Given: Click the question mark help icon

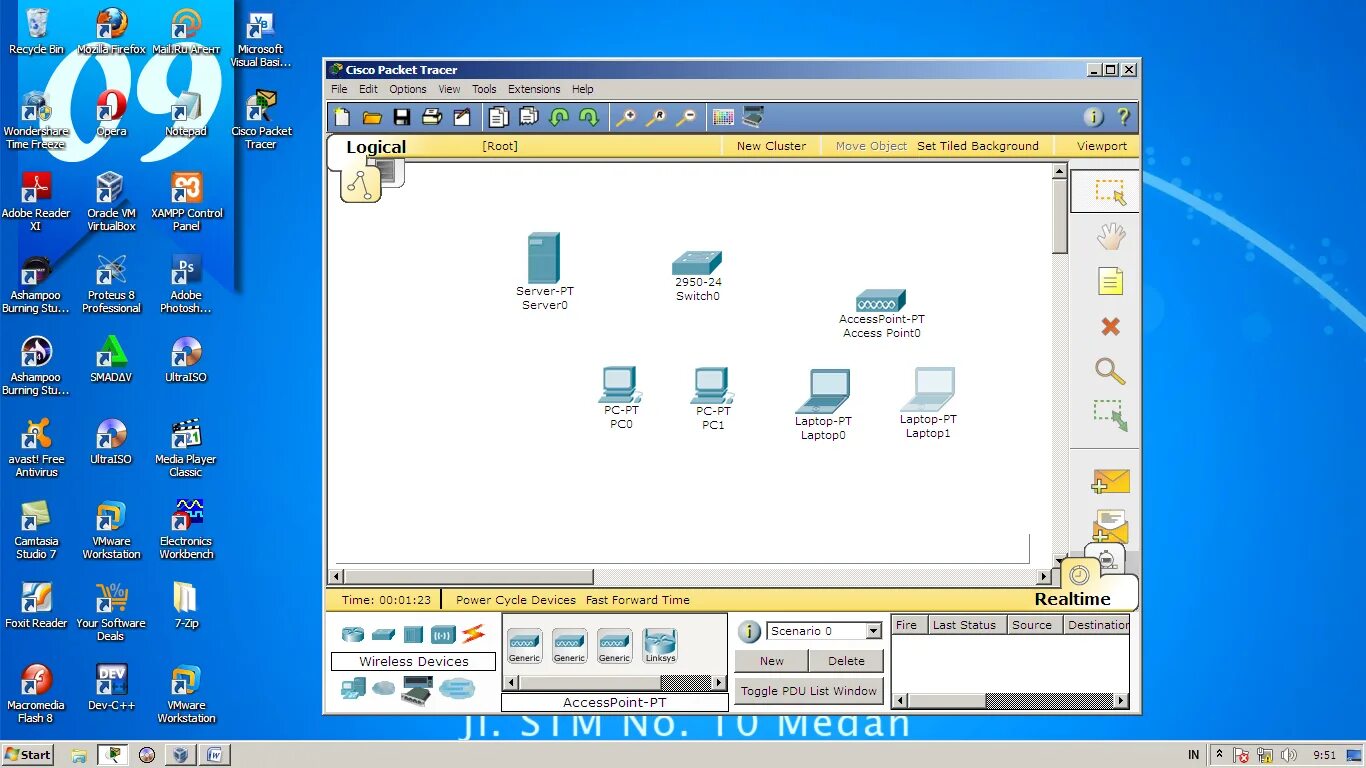Looking at the screenshot, I should click(1123, 117).
